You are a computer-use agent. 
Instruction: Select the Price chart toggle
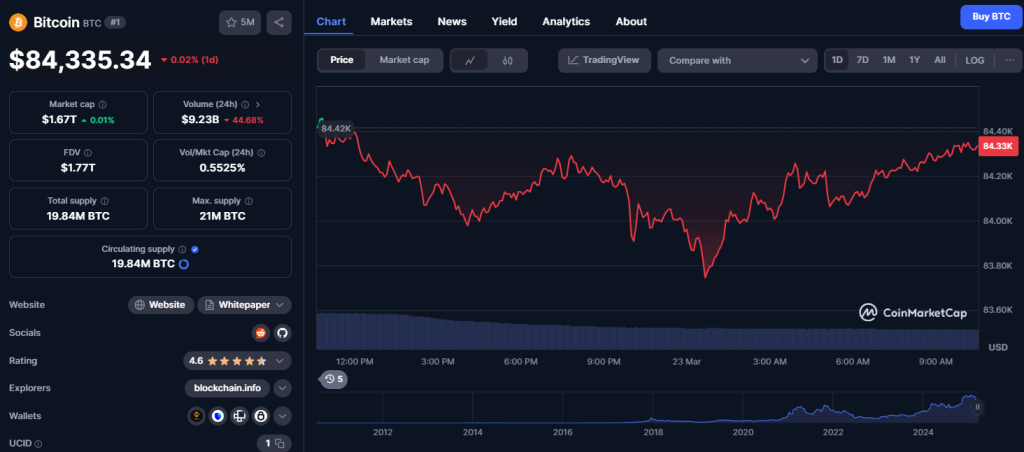point(342,60)
